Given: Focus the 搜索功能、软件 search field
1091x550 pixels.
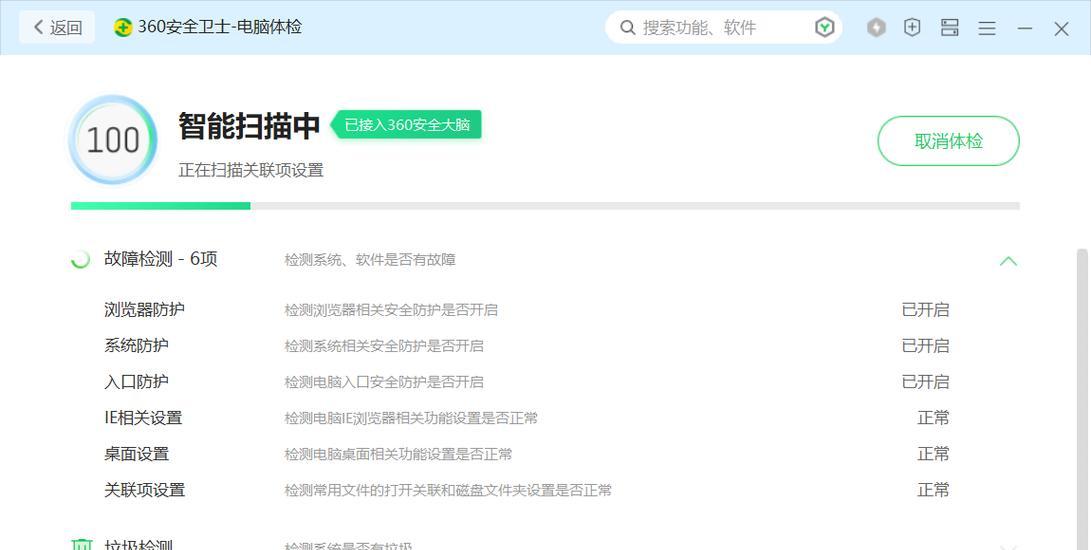Looking at the screenshot, I should (723, 28).
